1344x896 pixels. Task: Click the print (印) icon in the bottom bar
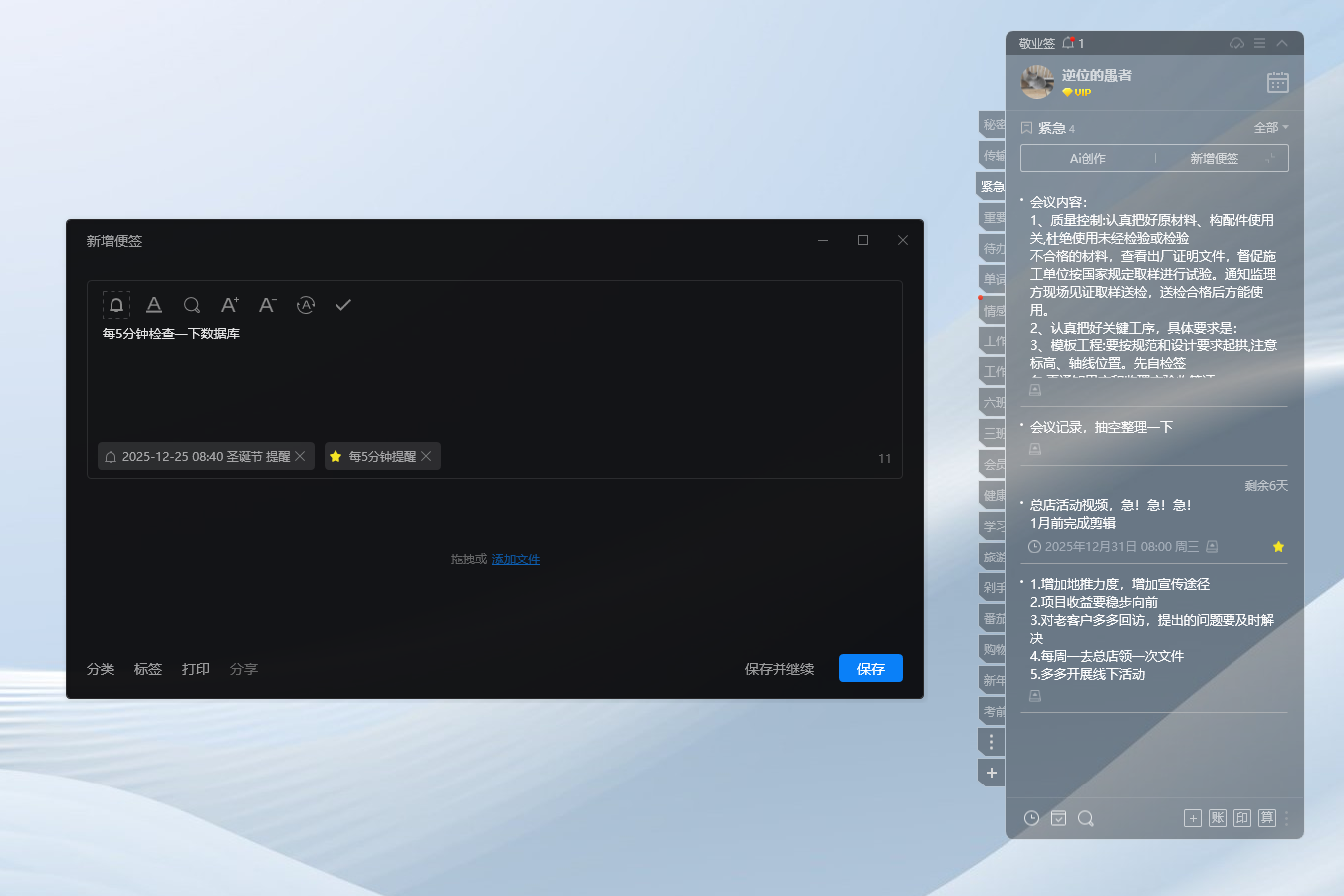point(1241,817)
